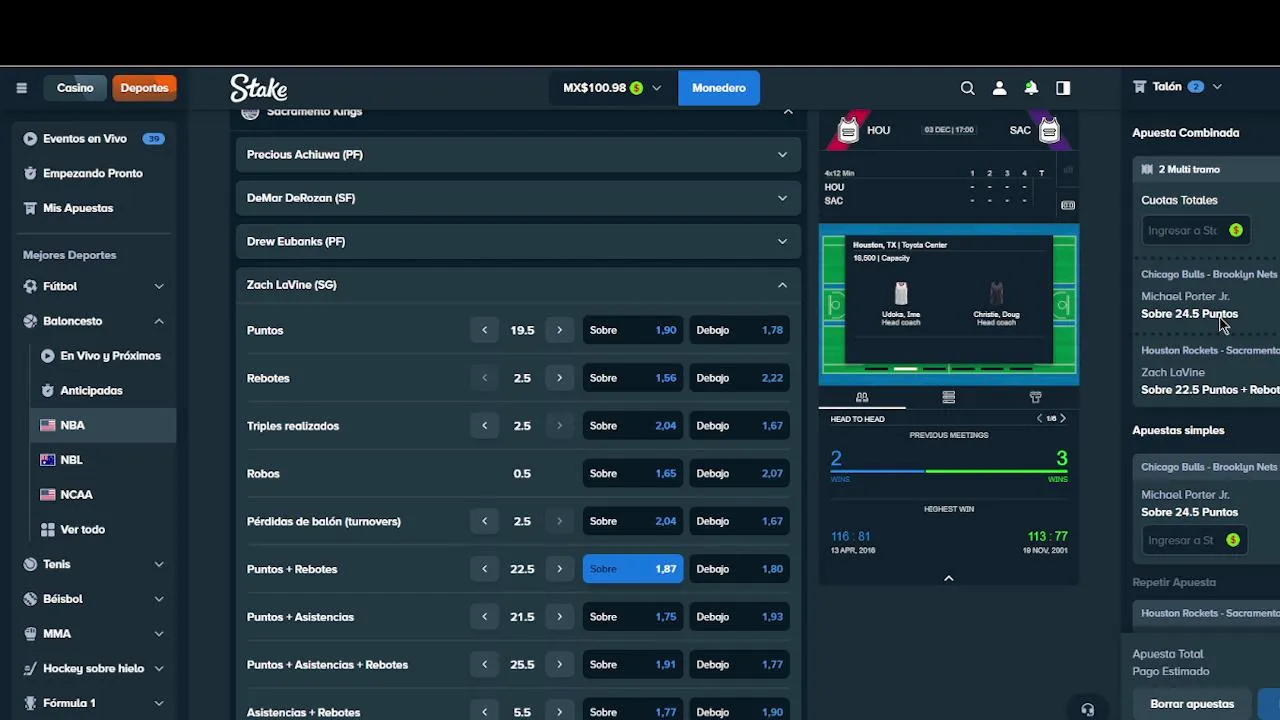Viewport: 1280px width, 720px height.
Task: Click the green coin icon in Cuotas Totales field
Action: (x=1236, y=230)
